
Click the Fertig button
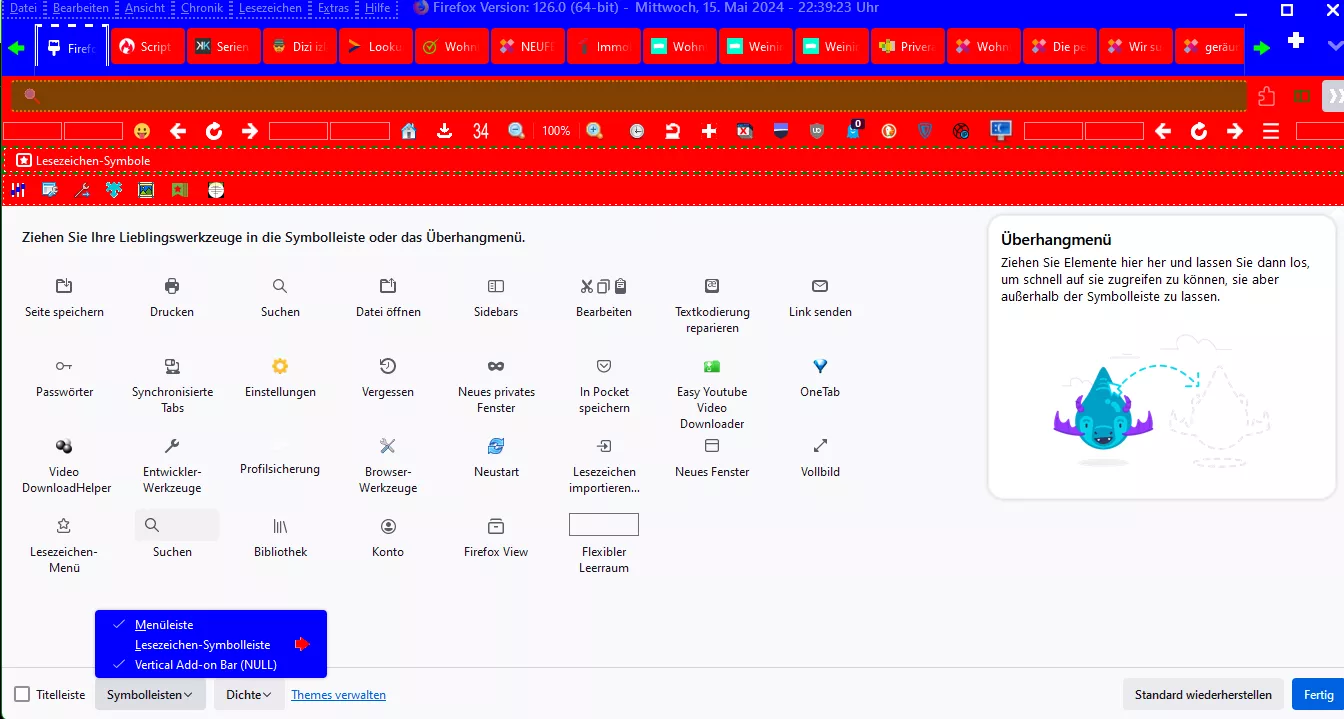point(1318,695)
